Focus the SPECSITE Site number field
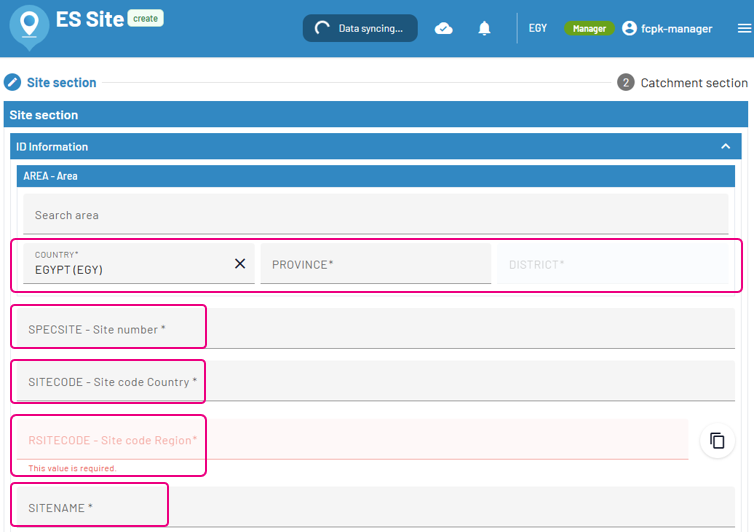Viewport: 754px width, 532px height. [x=375, y=329]
